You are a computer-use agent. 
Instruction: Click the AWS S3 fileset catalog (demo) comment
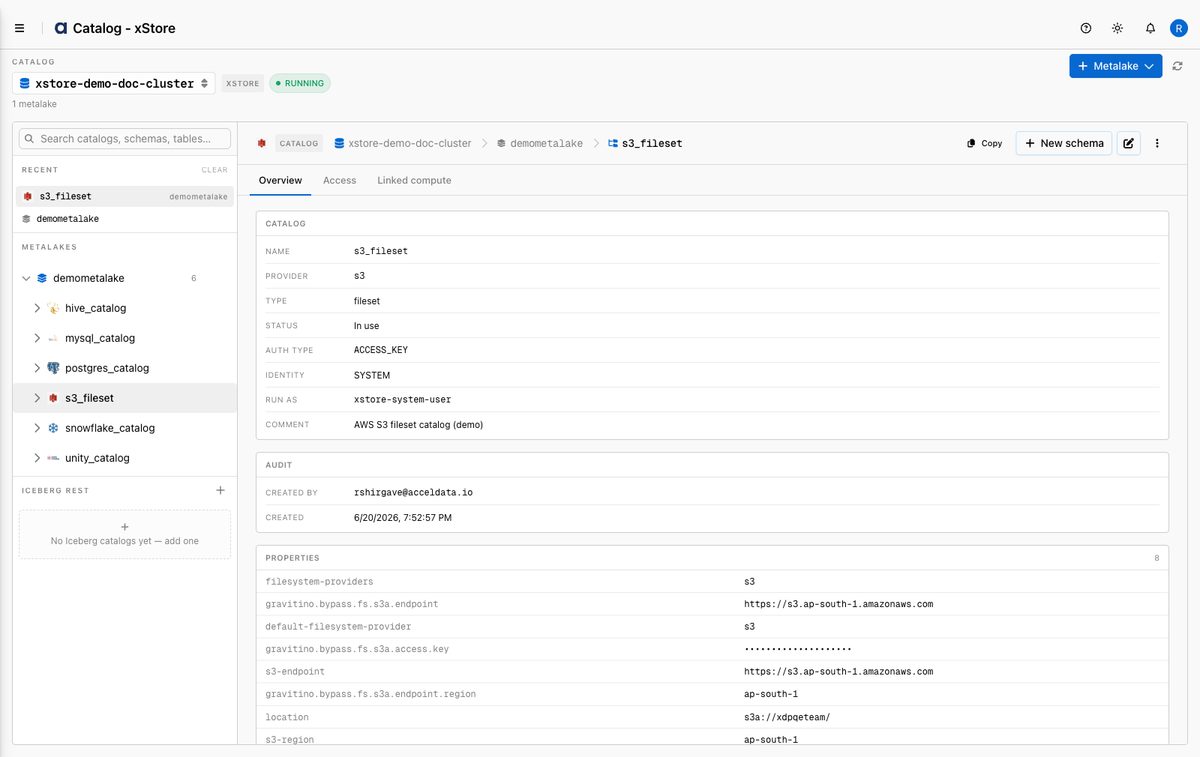tap(419, 424)
